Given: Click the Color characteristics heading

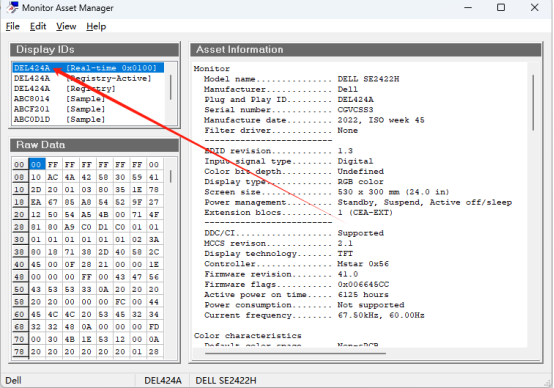Looking at the screenshot, I should click(x=248, y=335).
